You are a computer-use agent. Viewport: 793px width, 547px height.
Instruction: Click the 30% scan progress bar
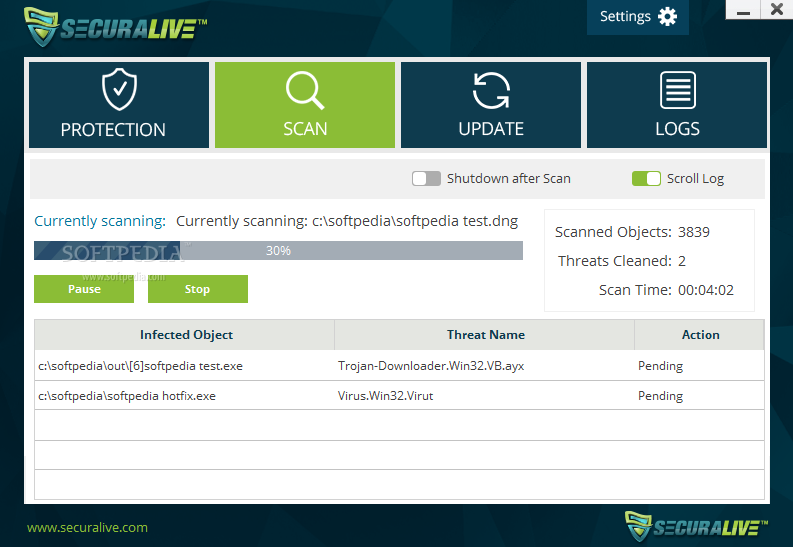point(278,251)
